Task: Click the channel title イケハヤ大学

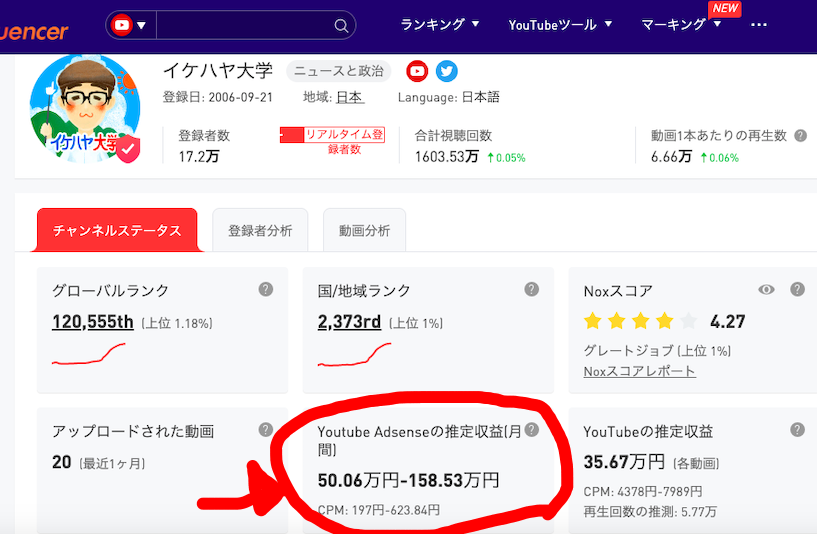Action: (x=218, y=70)
